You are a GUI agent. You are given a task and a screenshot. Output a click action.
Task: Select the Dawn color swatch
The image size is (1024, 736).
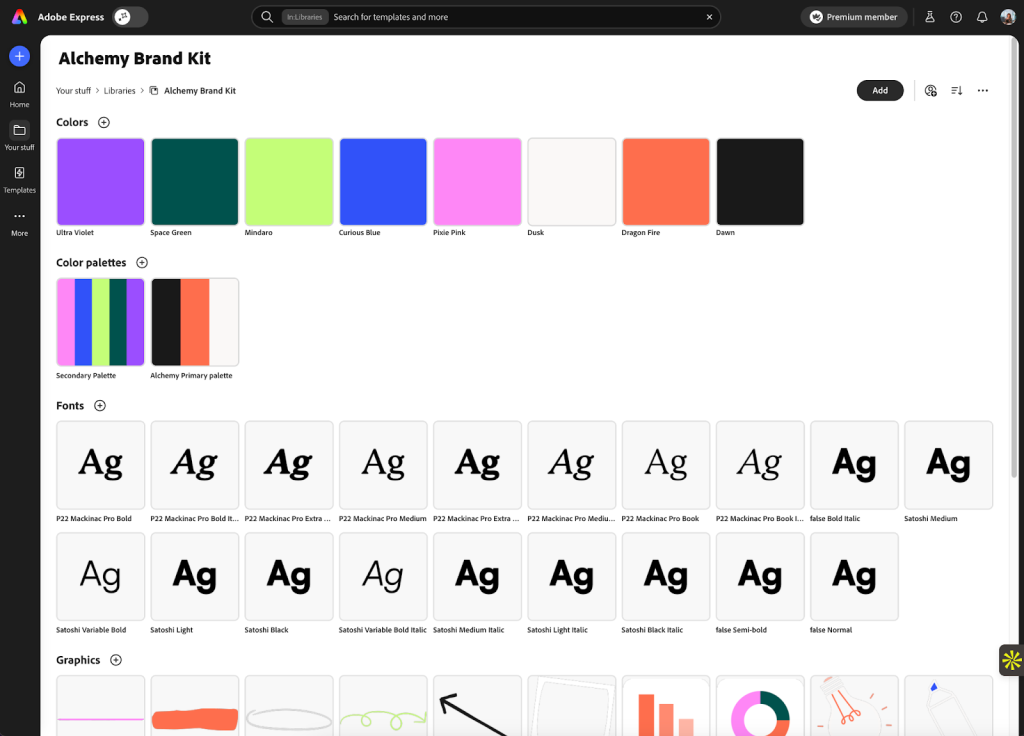(x=760, y=182)
